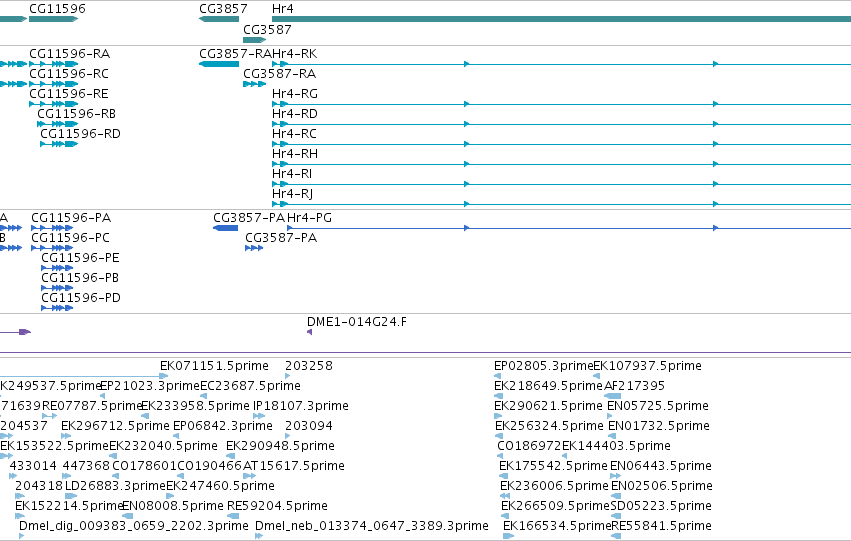851x541 pixels.
Task: Click the 203258 EST entry
Action: pos(309,366)
